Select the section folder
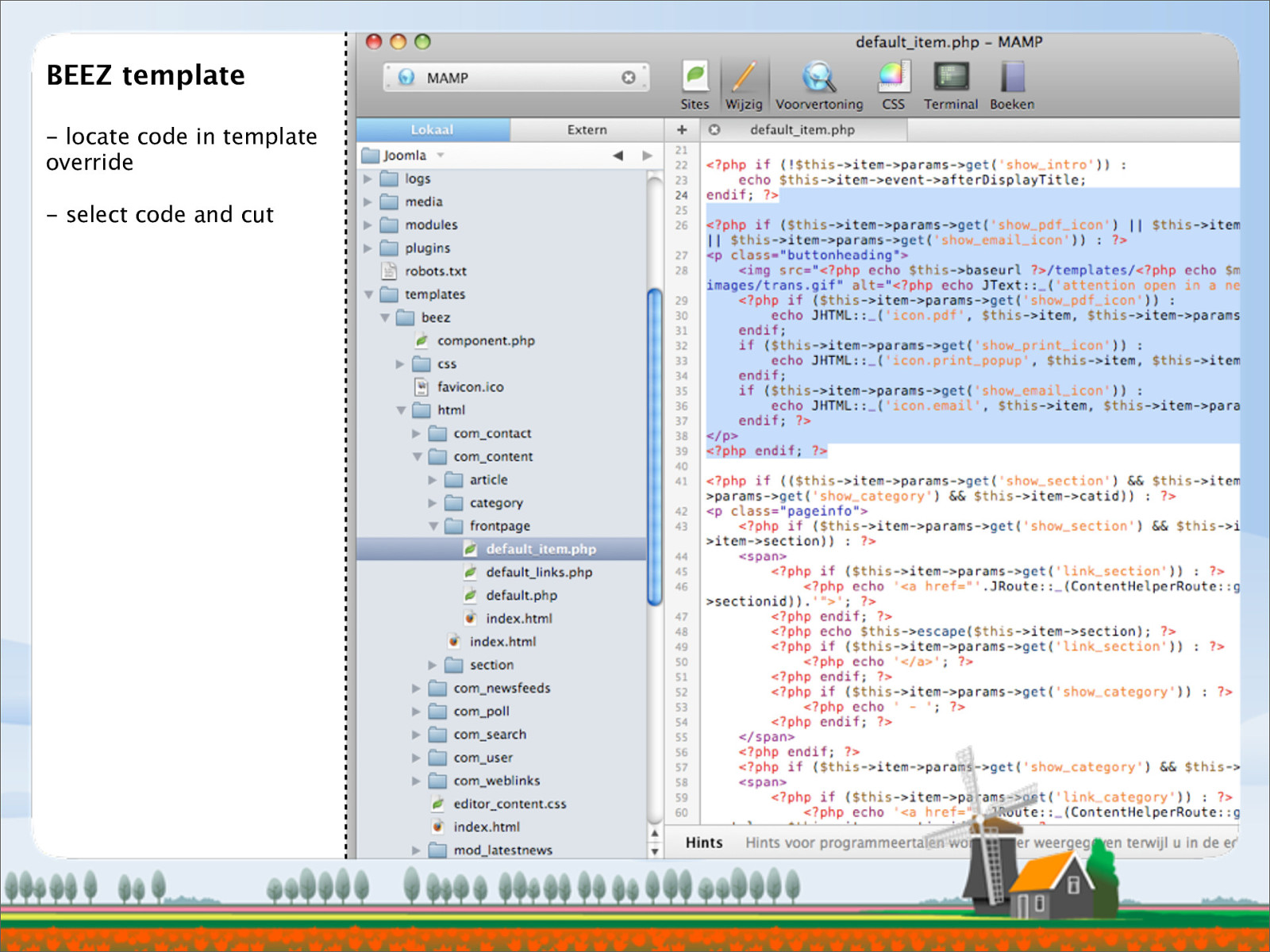 (x=491, y=665)
